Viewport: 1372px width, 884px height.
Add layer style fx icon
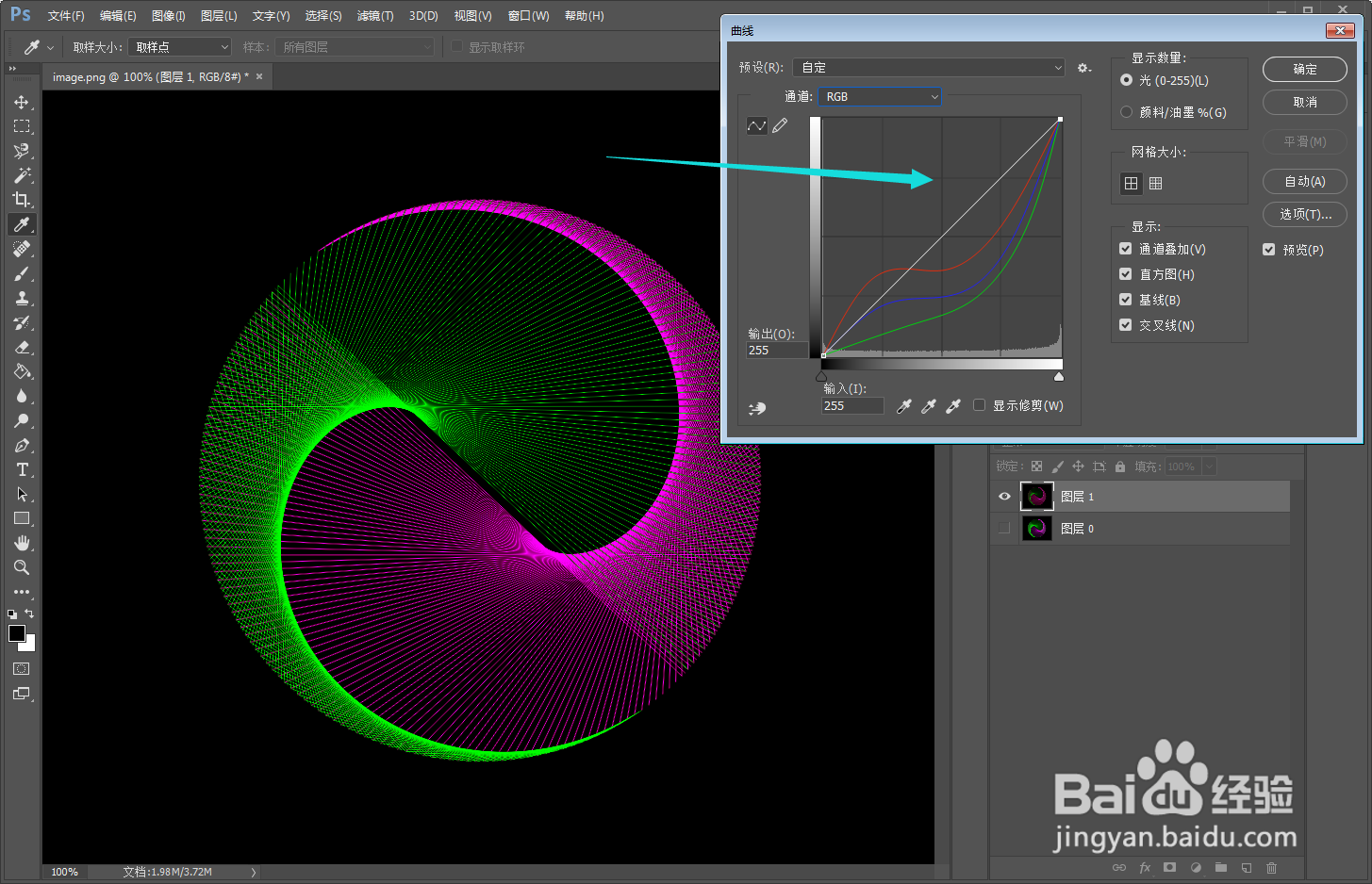1145,867
